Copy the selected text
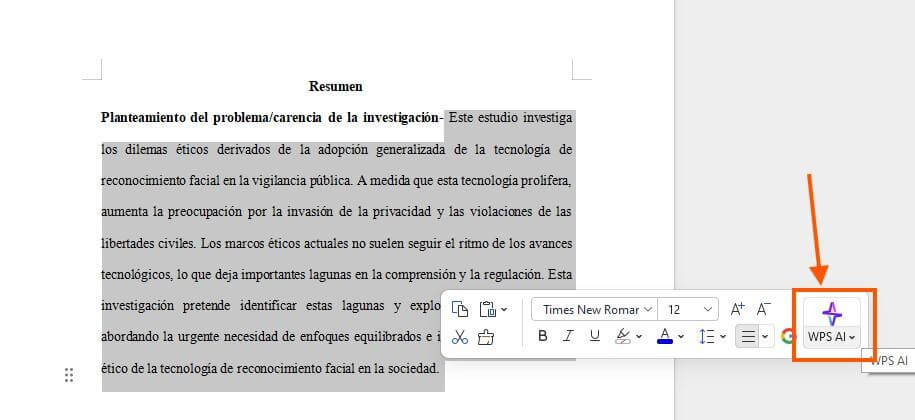This screenshot has width=915, height=420. tap(460, 309)
